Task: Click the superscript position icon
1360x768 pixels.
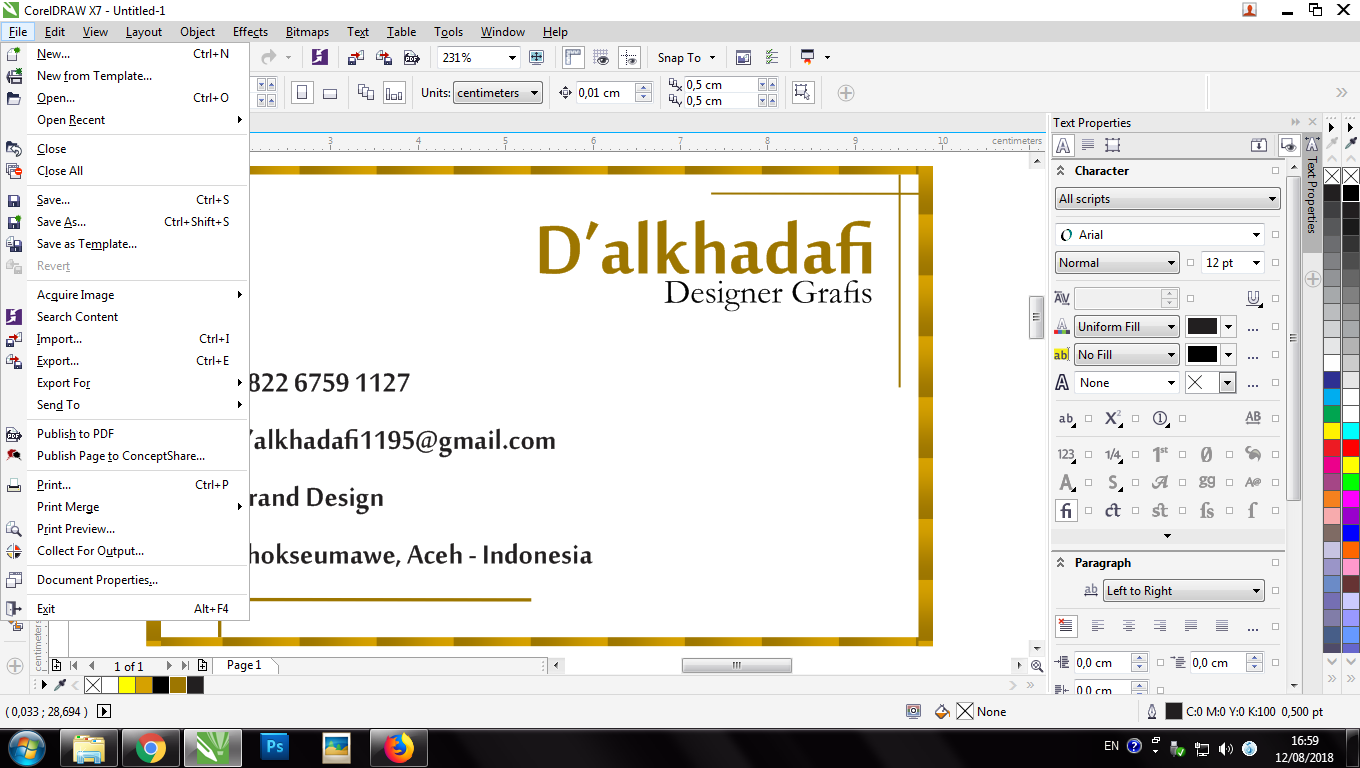Action: tap(1113, 419)
